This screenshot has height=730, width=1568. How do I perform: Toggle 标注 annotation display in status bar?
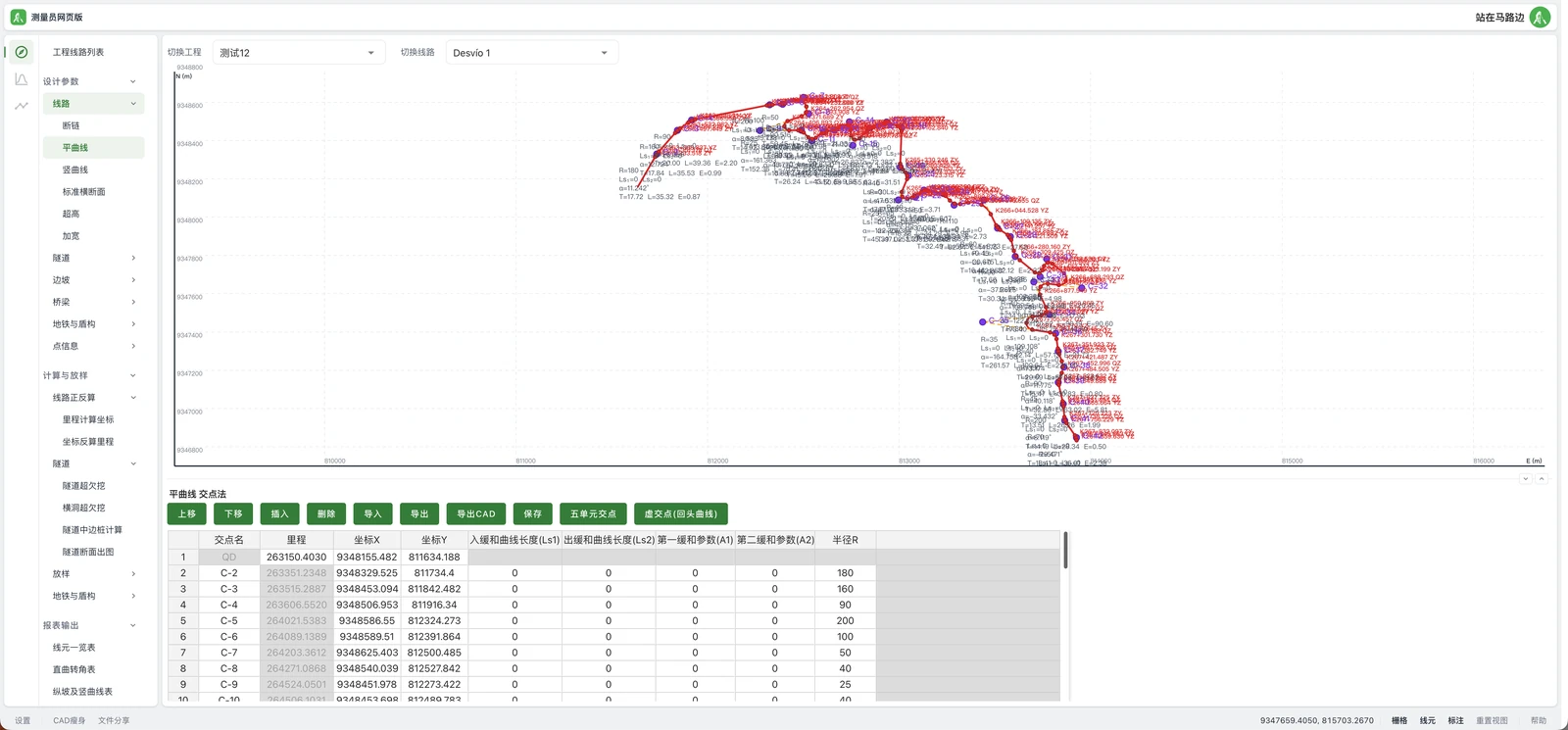click(1456, 720)
